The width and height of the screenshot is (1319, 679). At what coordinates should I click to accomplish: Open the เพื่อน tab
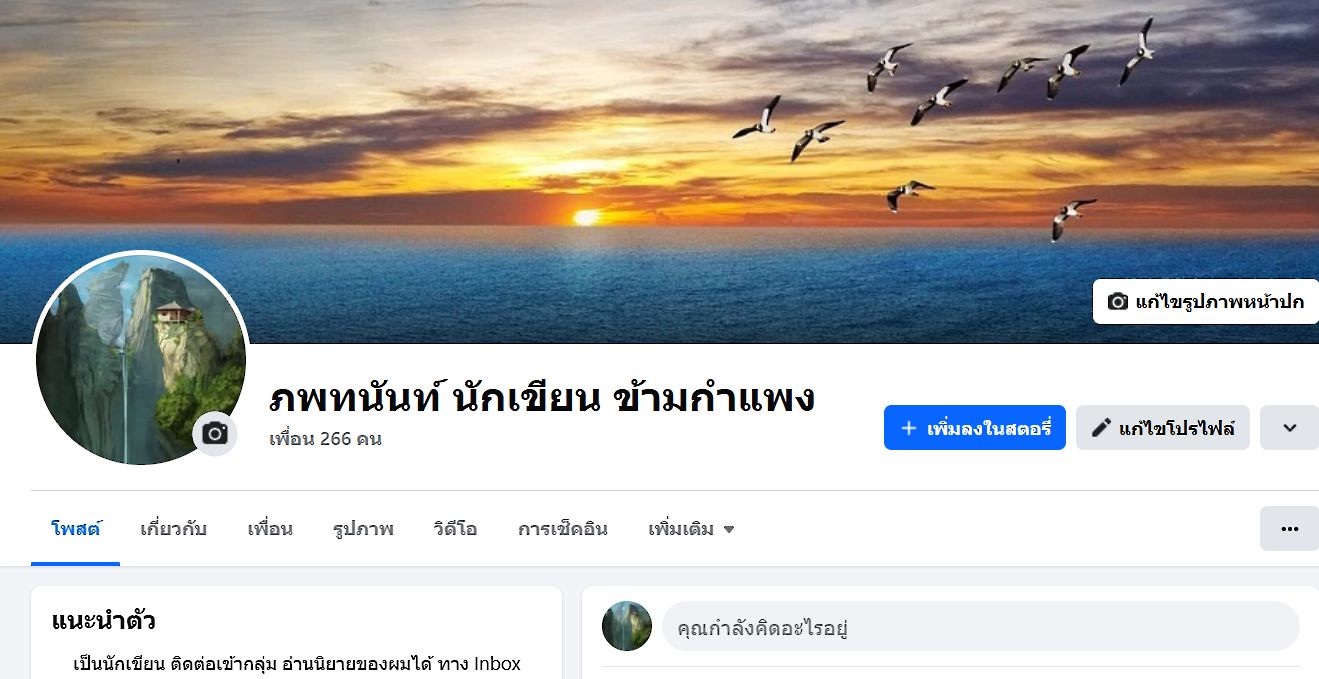(270, 529)
